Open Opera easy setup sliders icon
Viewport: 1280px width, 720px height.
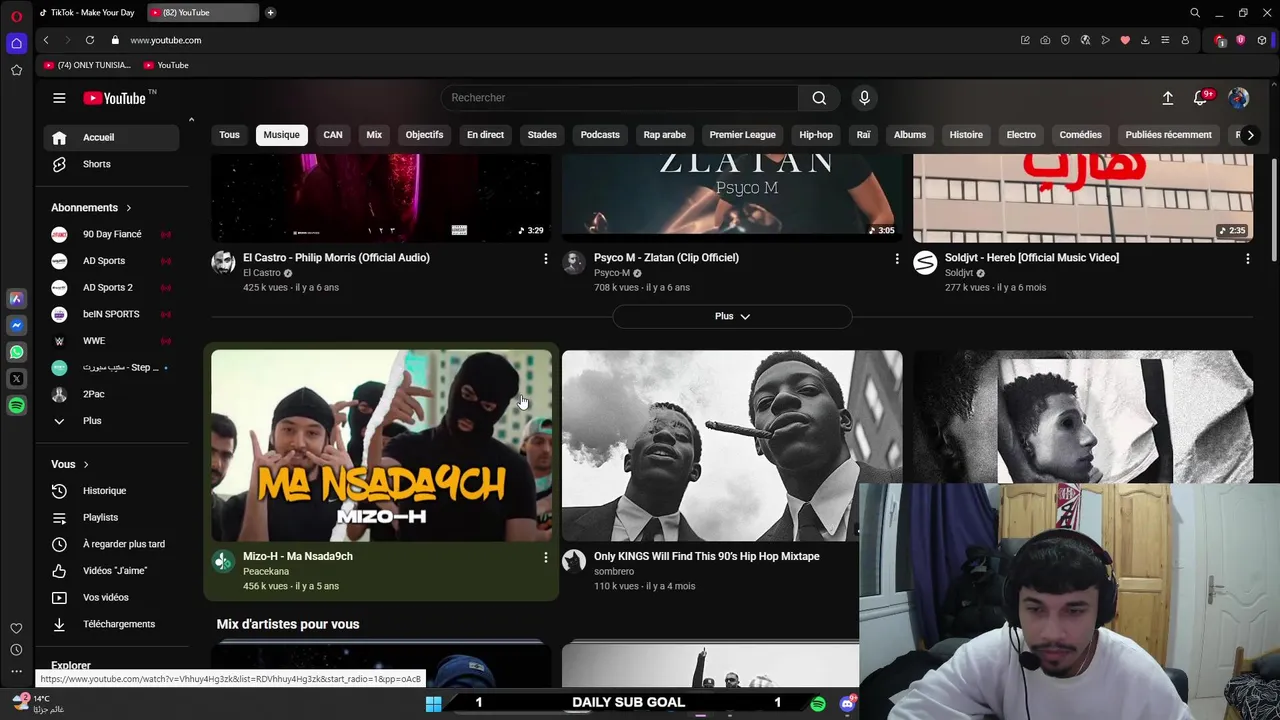[1165, 40]
